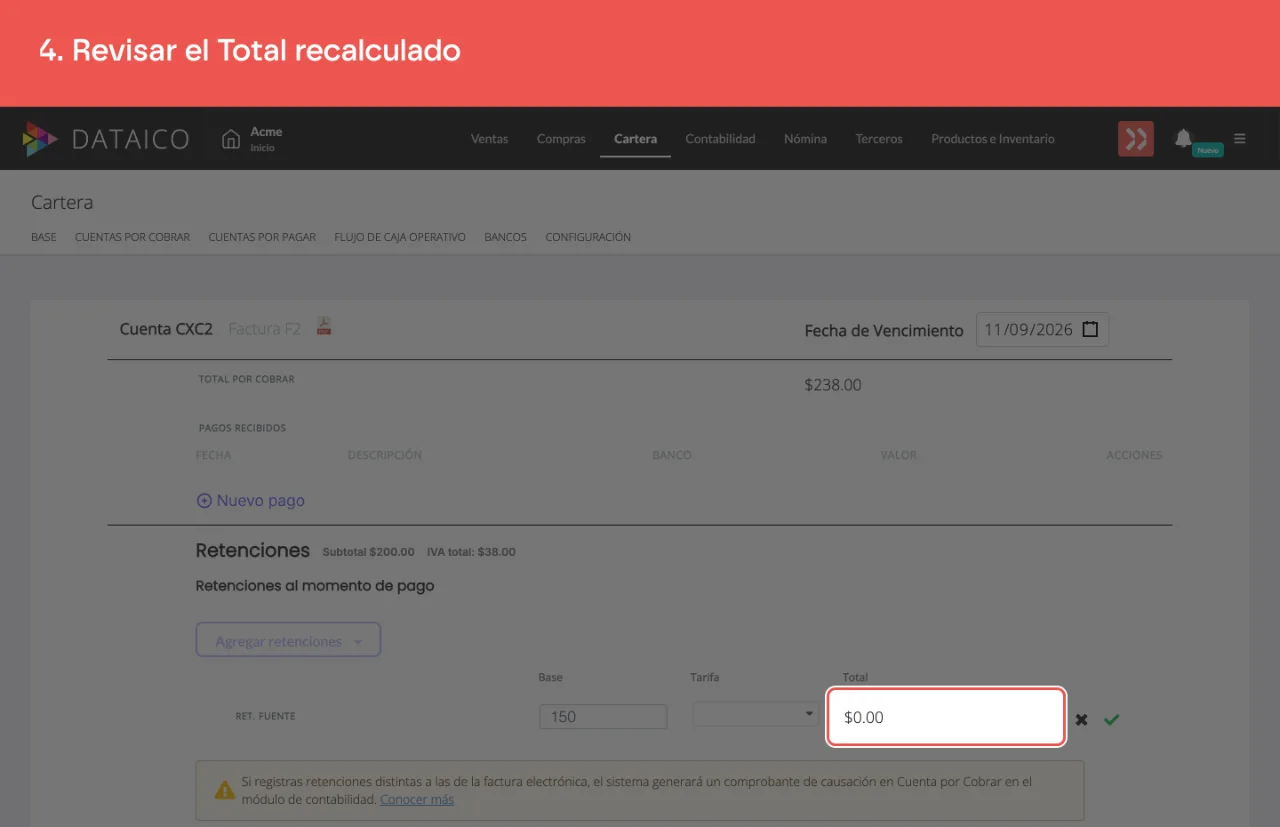Click the Fecha de Vencimiento date field
Screen dimensions: 1280x827
[1042, 330]
